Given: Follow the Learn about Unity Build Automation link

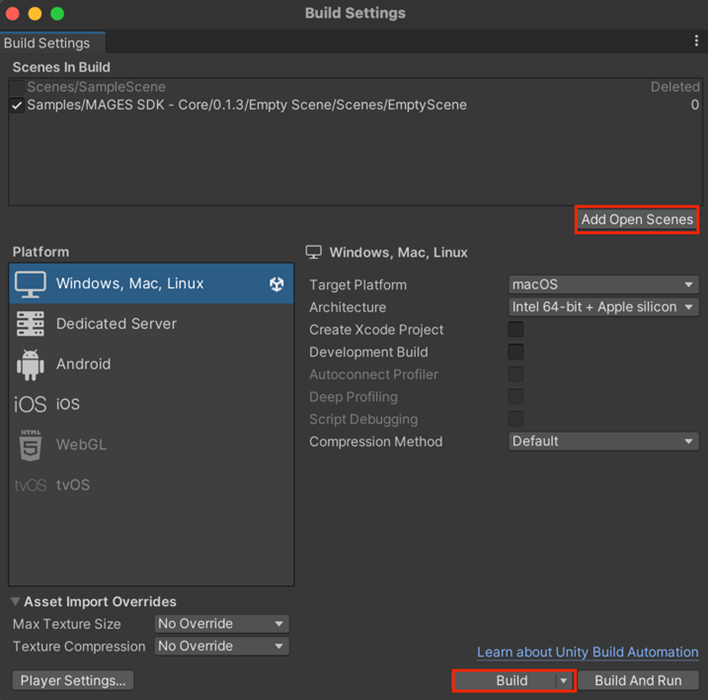Looking at the screenshot, I should click(587, 652).
